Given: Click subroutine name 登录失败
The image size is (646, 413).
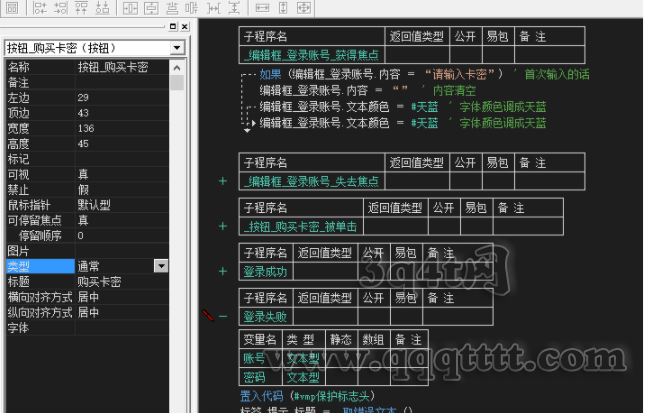Looking at the screenshot, I should tap(265, 317).
